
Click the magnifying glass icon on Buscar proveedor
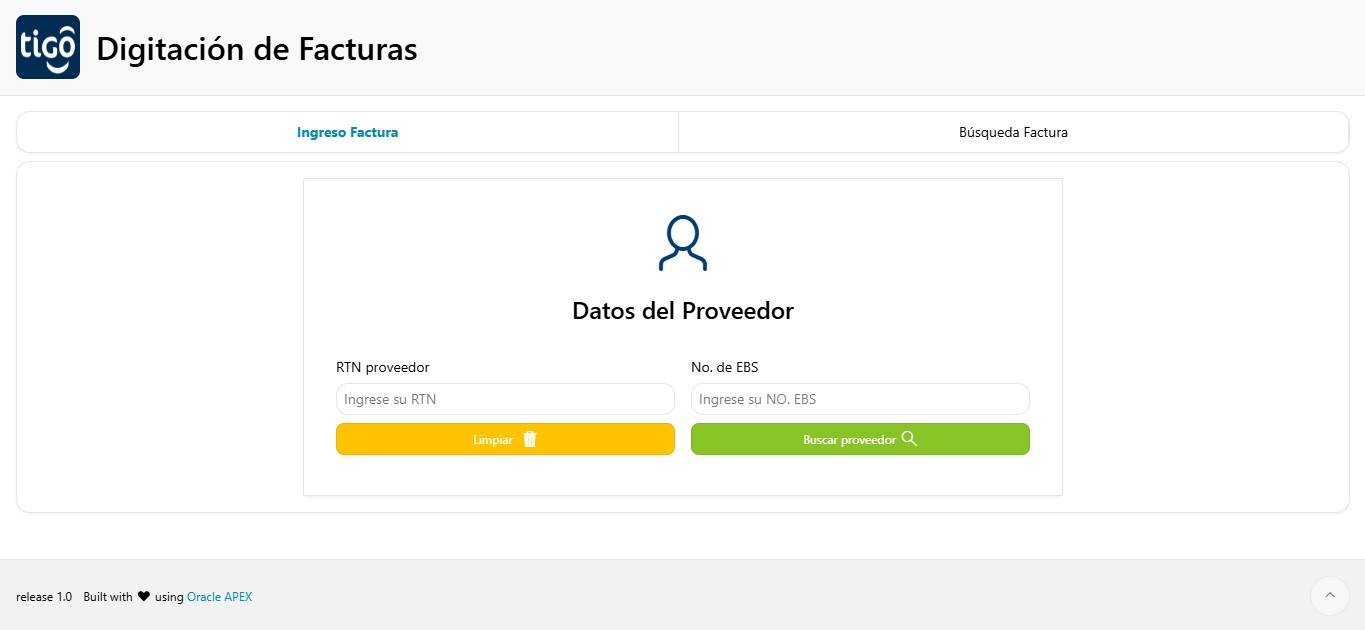pos(909,438)
